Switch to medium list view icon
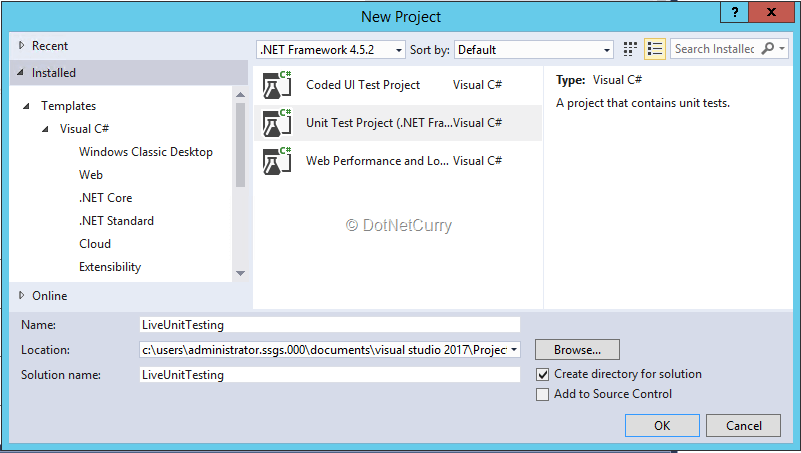Screen dimensions: 801x453 click(654, 50)
